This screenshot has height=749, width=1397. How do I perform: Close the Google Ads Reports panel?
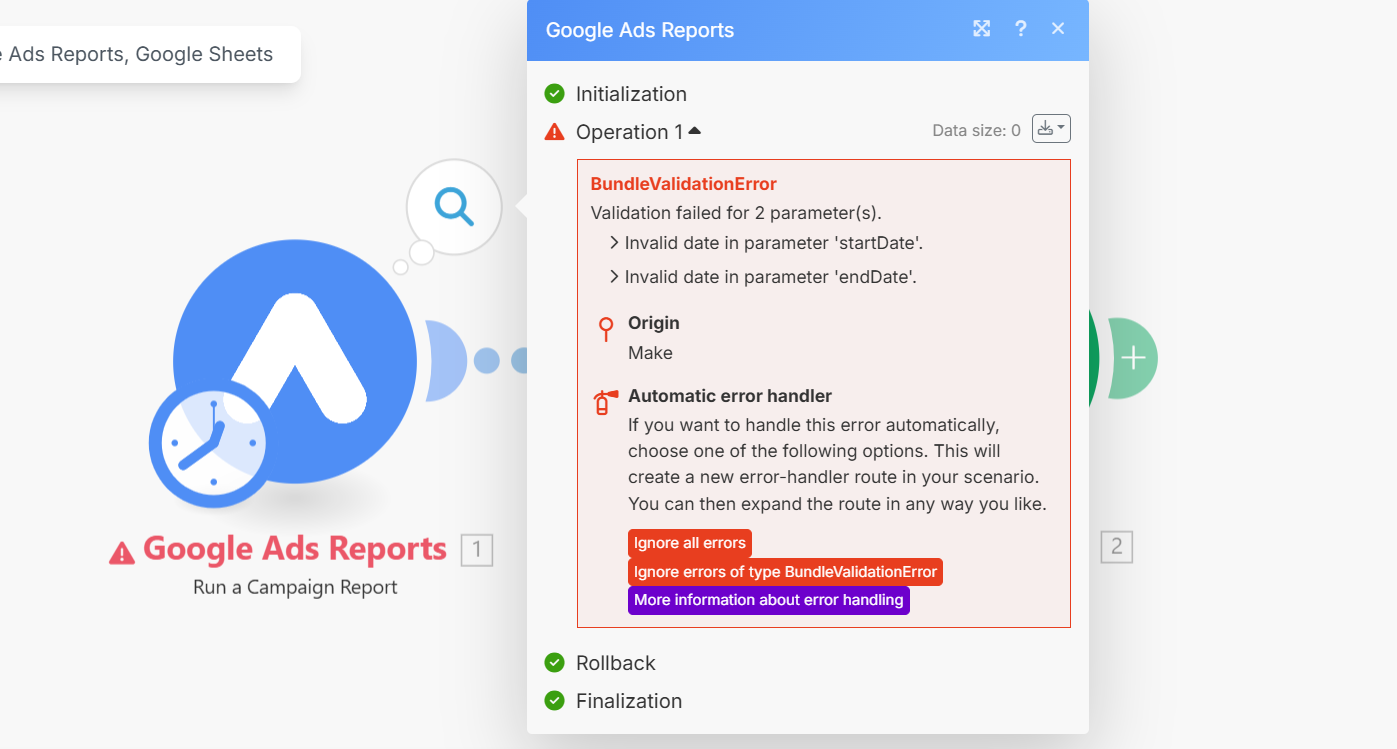click(1058, 29)
